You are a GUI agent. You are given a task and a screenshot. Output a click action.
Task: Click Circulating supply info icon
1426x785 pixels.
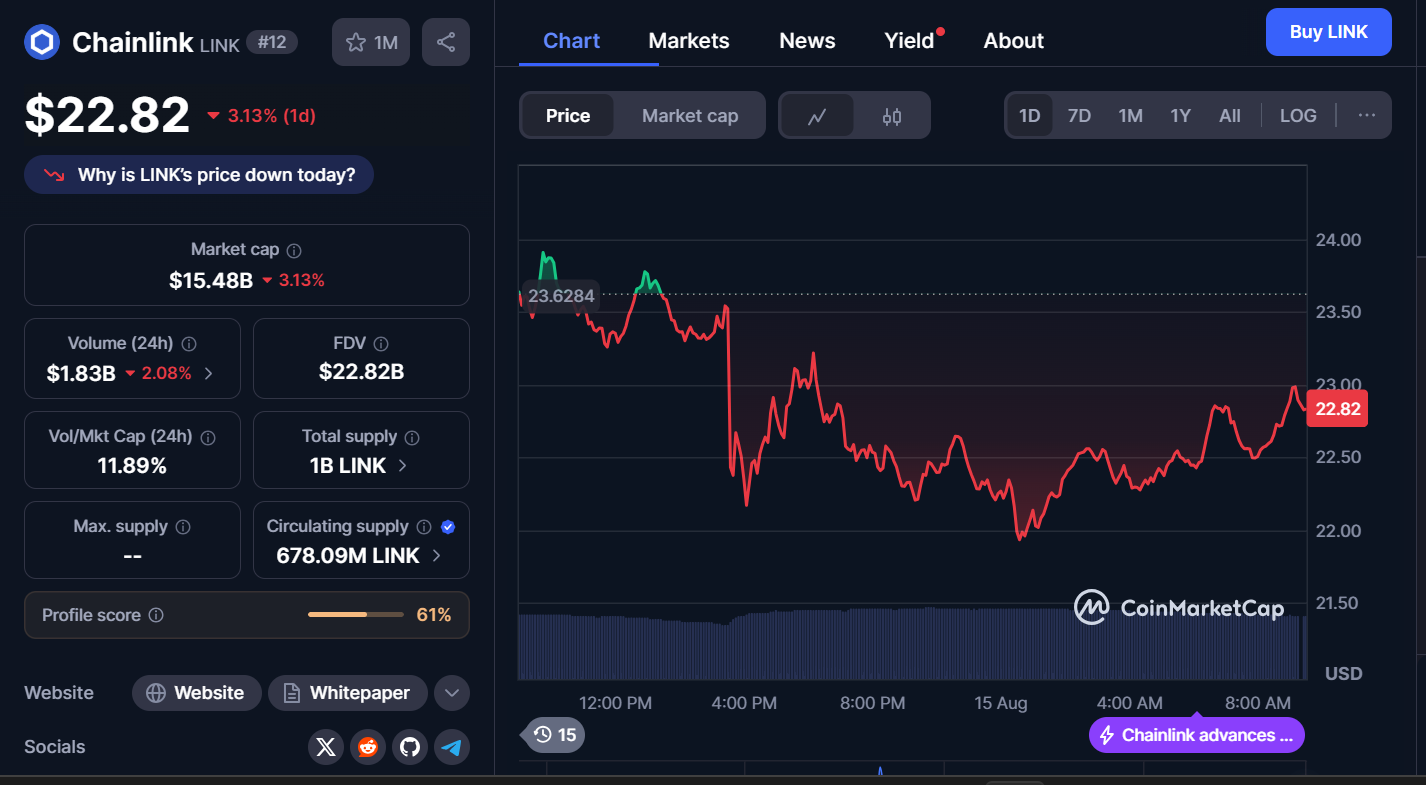click(424, 527)
